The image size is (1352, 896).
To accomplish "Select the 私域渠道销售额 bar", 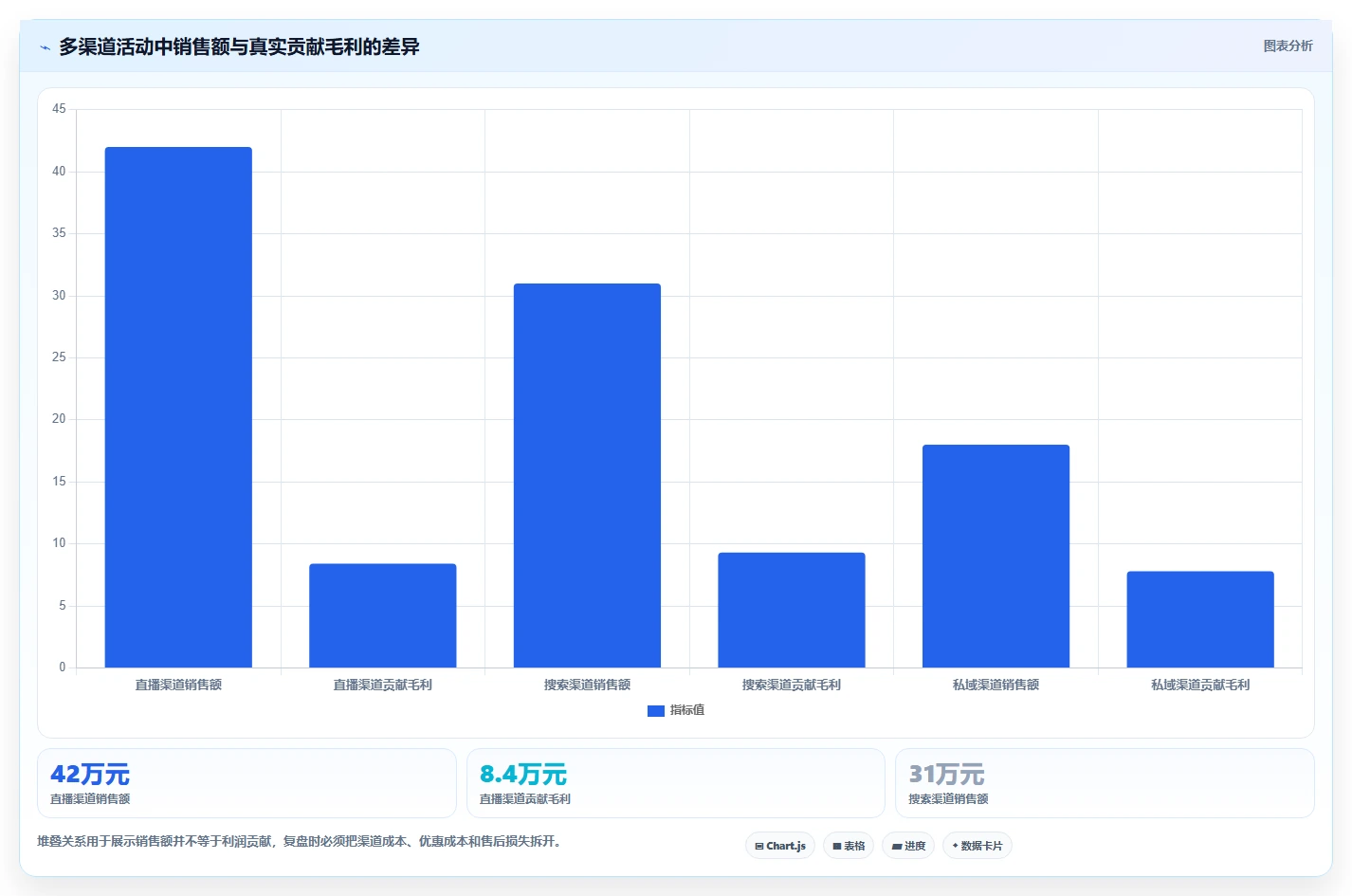I will pos(996,556).
